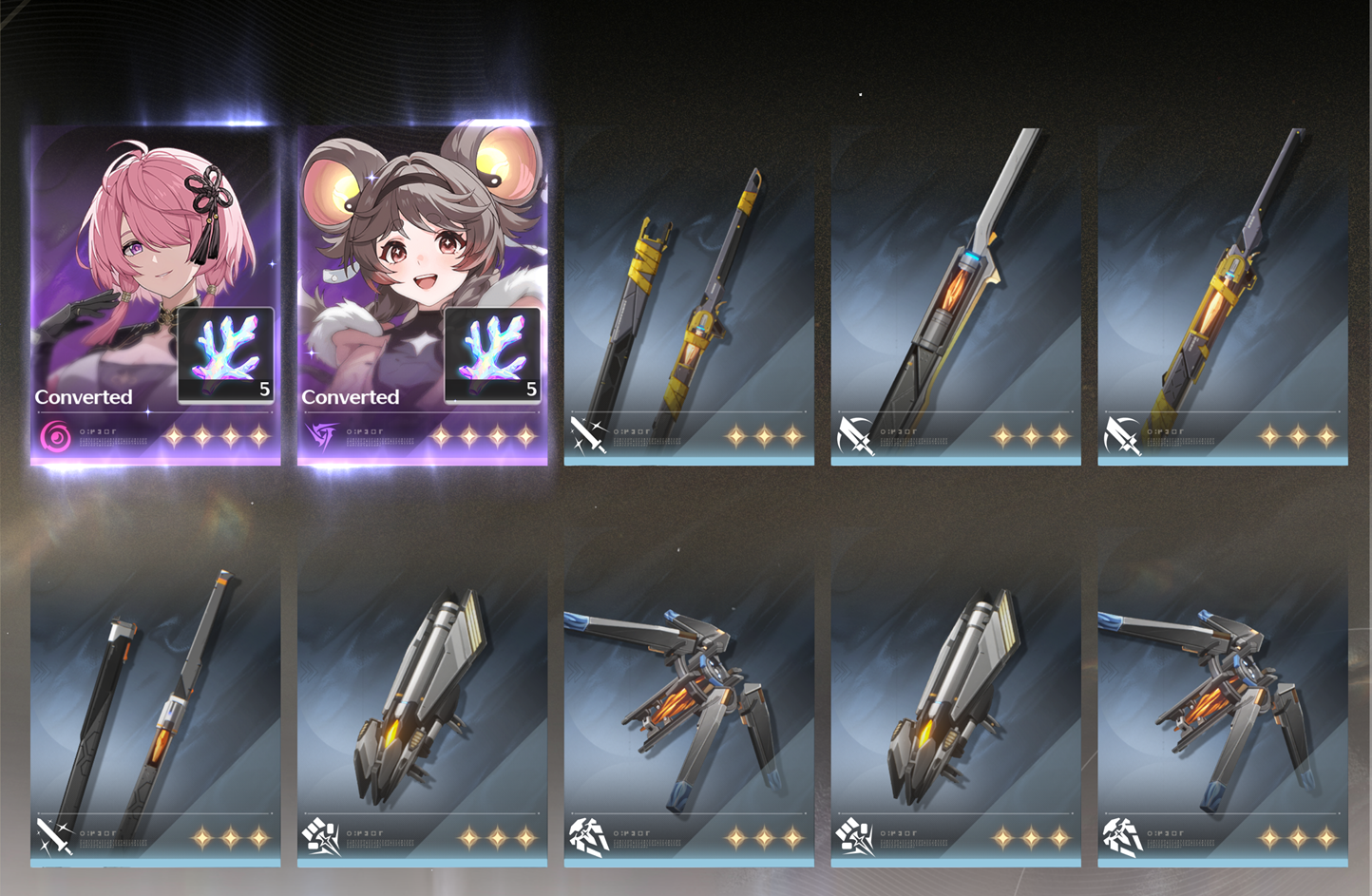Open the mouse-eared character card
The image size is (1372, 896).
422,295
